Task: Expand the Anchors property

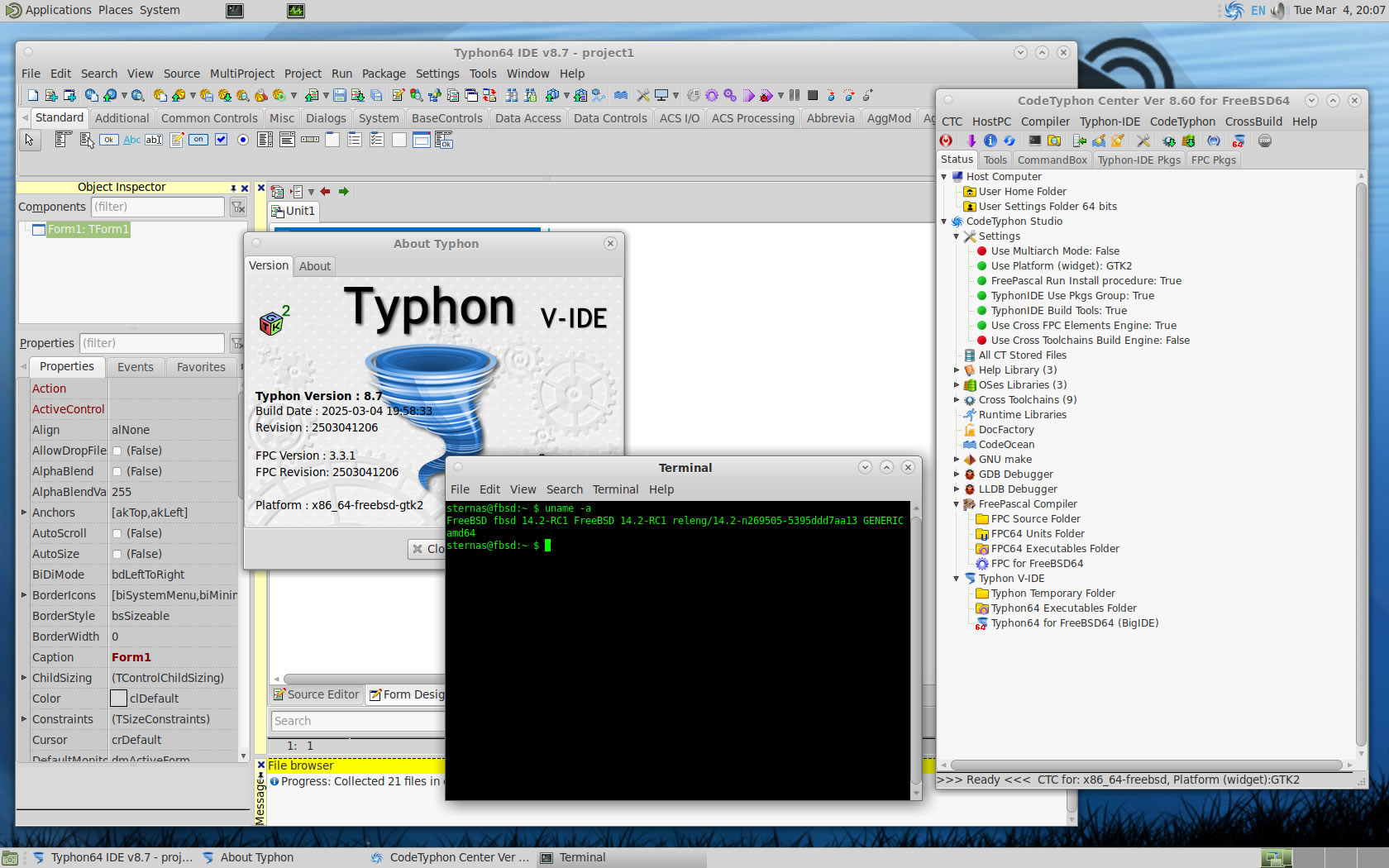Action: pos(24,513)
